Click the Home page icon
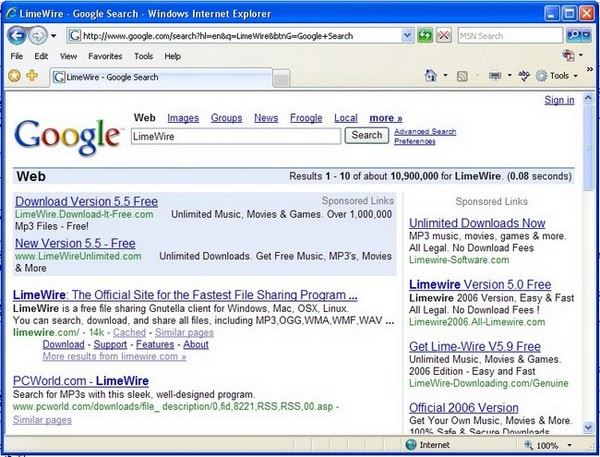 (x=431, y=76)
